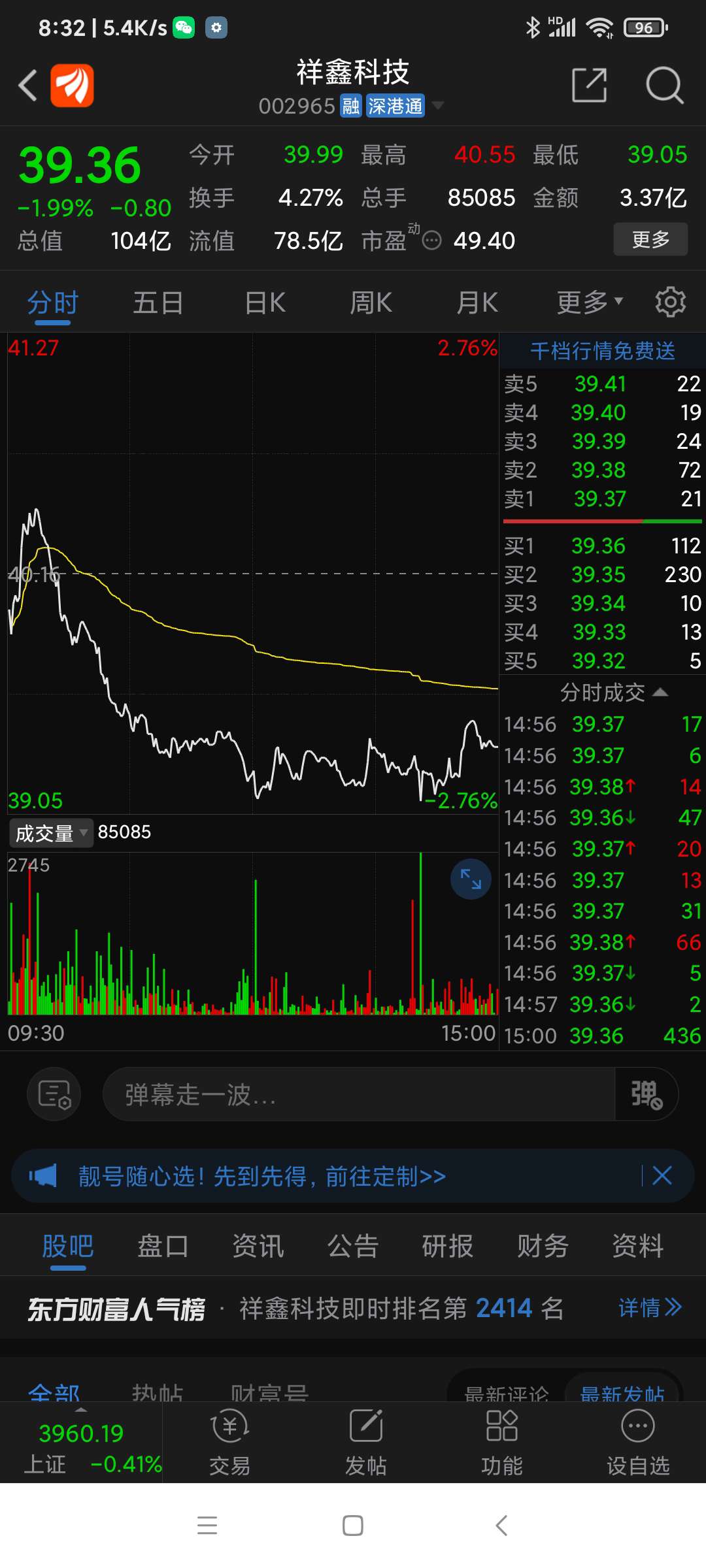Tap the 融 margin trading badge
Viewport: 706px width, 1568px height.
tap(351, 106)
